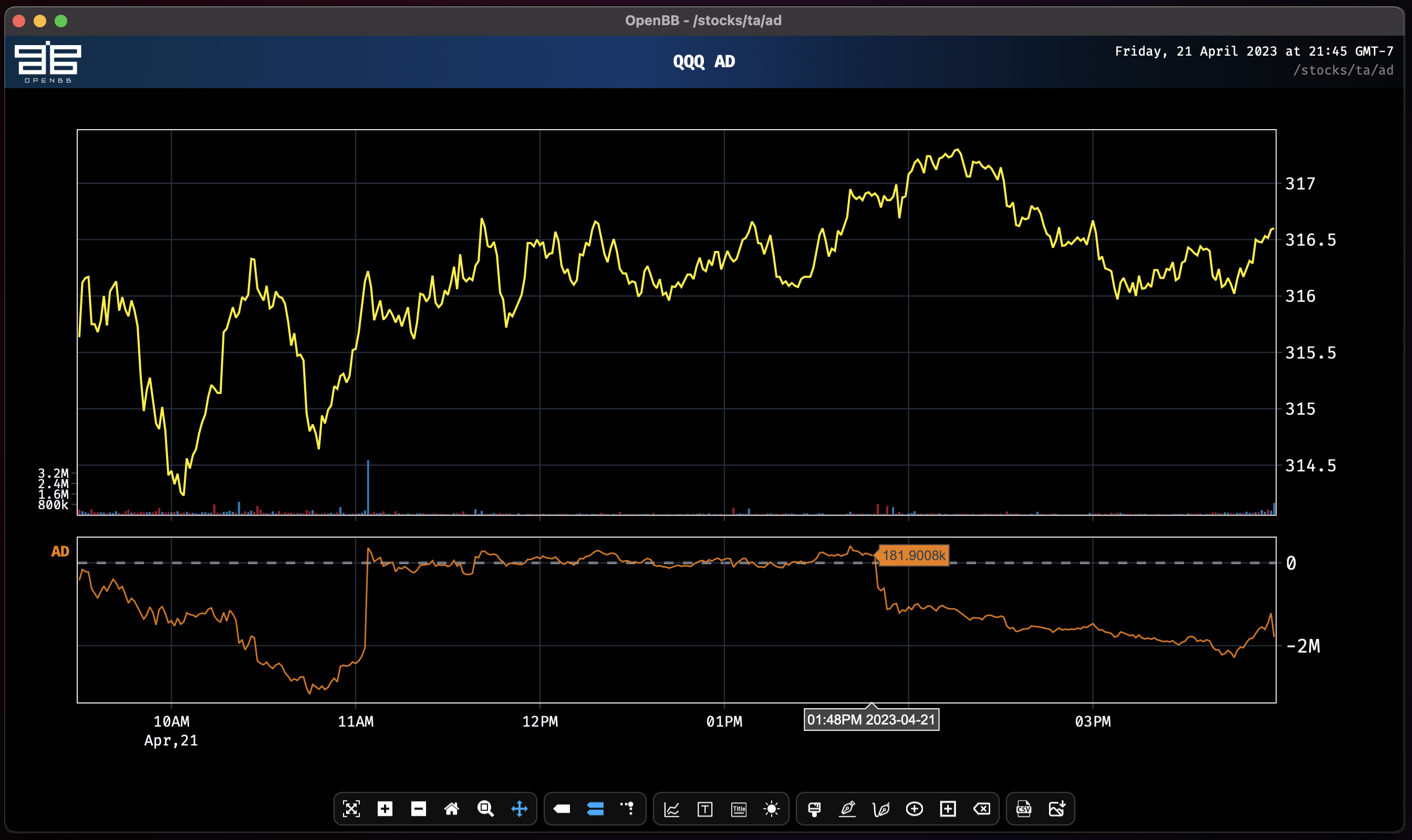This screenshot has height=840, width=1412.
Task: Download the chart as image icon
Action: click(1057, 809)
